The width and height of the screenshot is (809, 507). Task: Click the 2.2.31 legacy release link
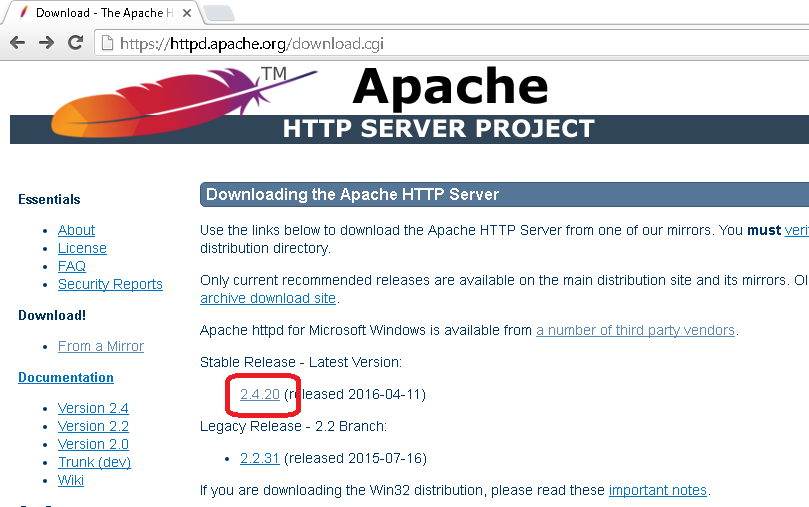tap(260, 458)
